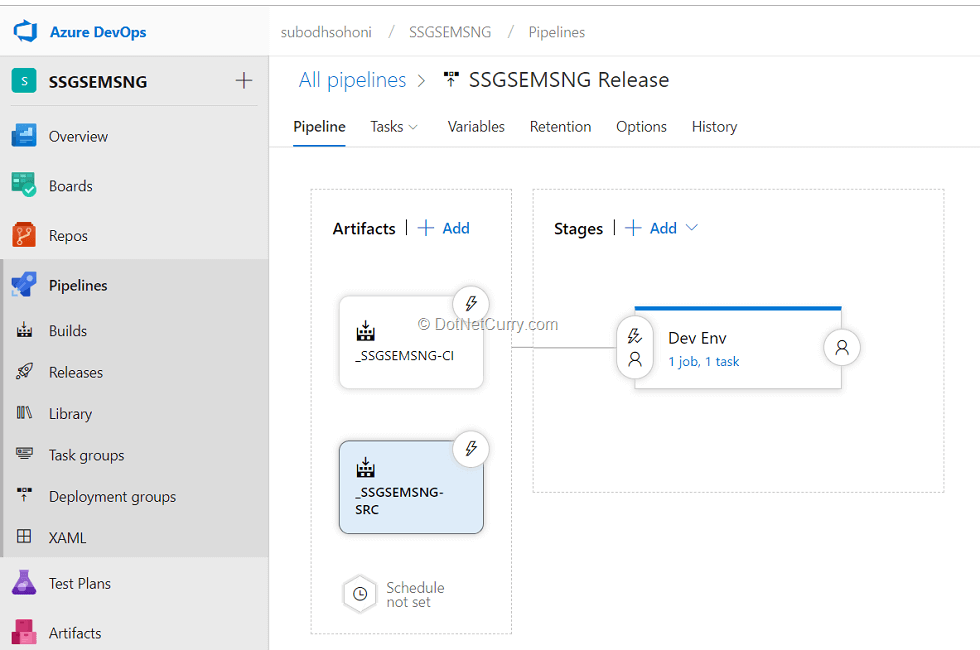The height and width of the screenshot is (650, 980).
Task: Select the _SSGSEMSNG-CI artifact card
Action: click(x=411, y=342)
